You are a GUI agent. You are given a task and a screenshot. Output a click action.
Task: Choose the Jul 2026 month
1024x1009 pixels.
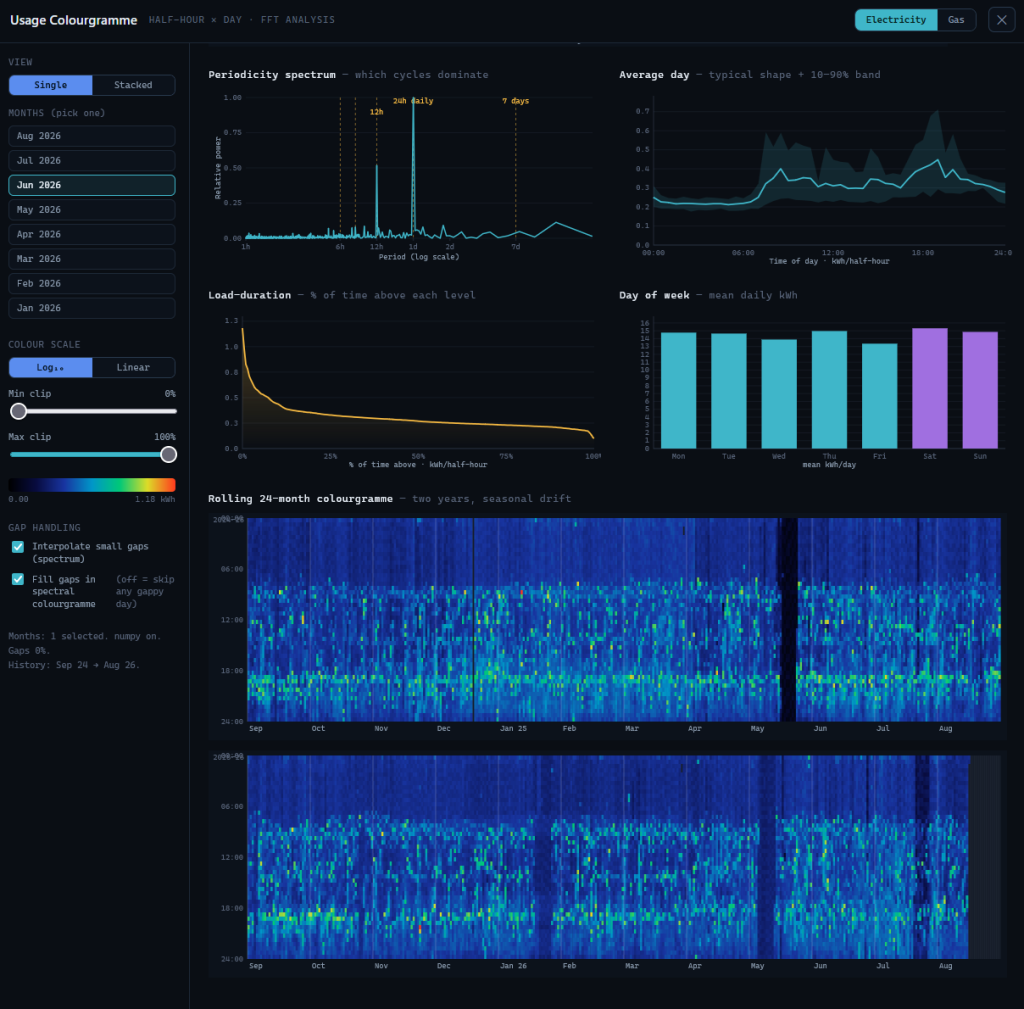pyautogui.click(x=91, y=161)
